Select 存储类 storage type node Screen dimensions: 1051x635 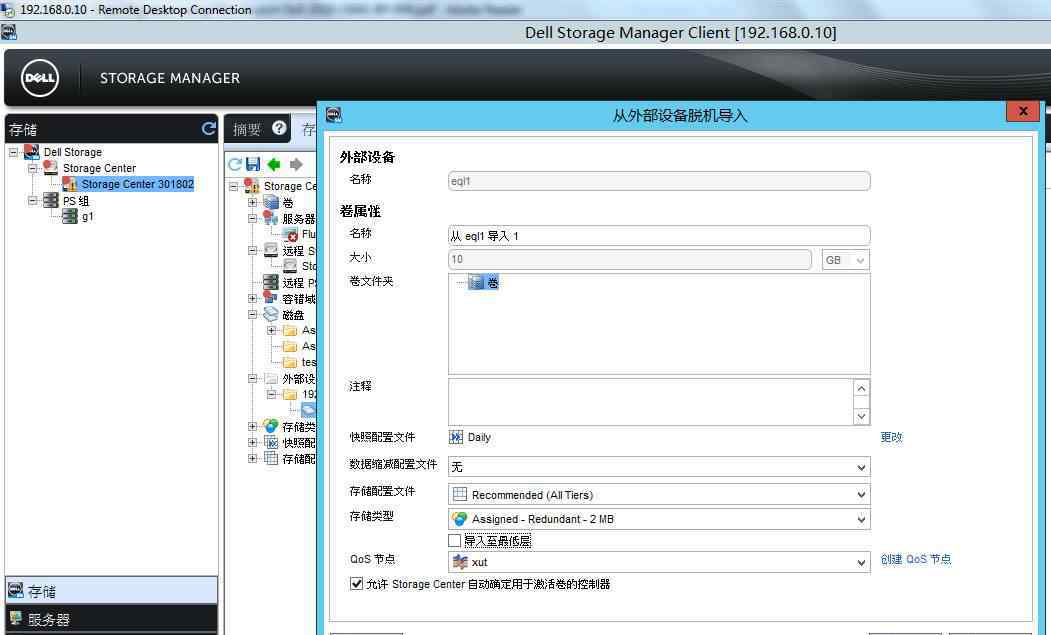[298, 426]
